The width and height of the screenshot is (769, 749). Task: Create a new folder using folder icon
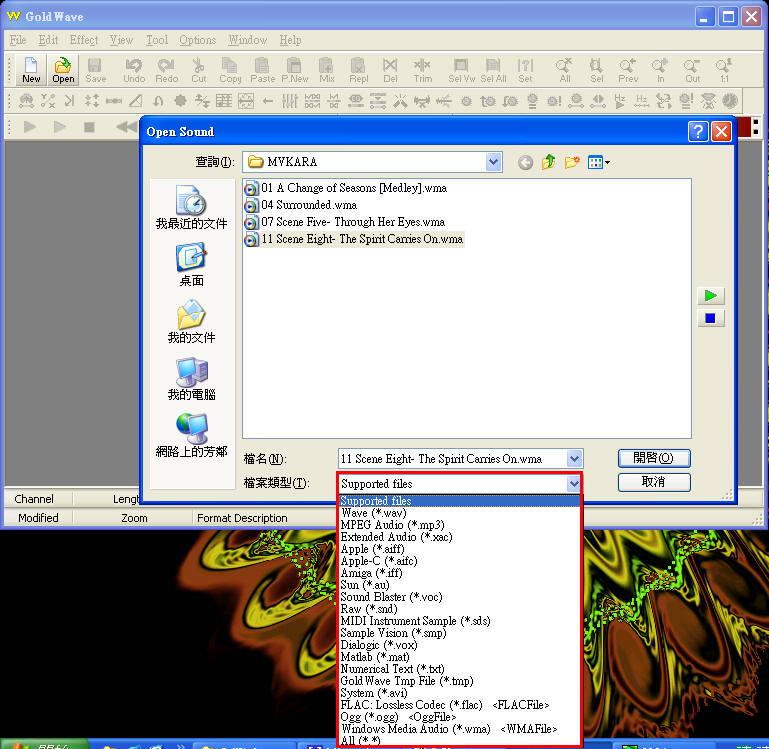(x=573, y=162)
